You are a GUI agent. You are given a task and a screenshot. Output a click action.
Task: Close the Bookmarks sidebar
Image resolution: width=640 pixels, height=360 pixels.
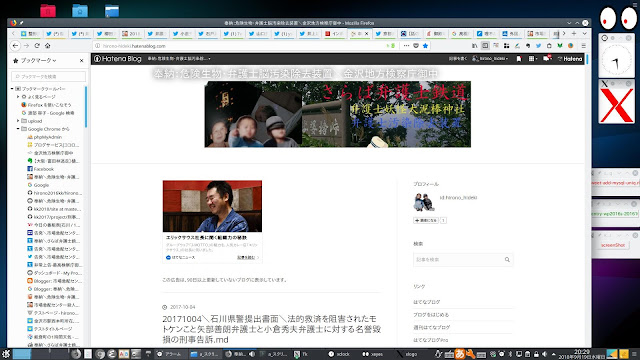pyautogui.click(x=82, y=60)
